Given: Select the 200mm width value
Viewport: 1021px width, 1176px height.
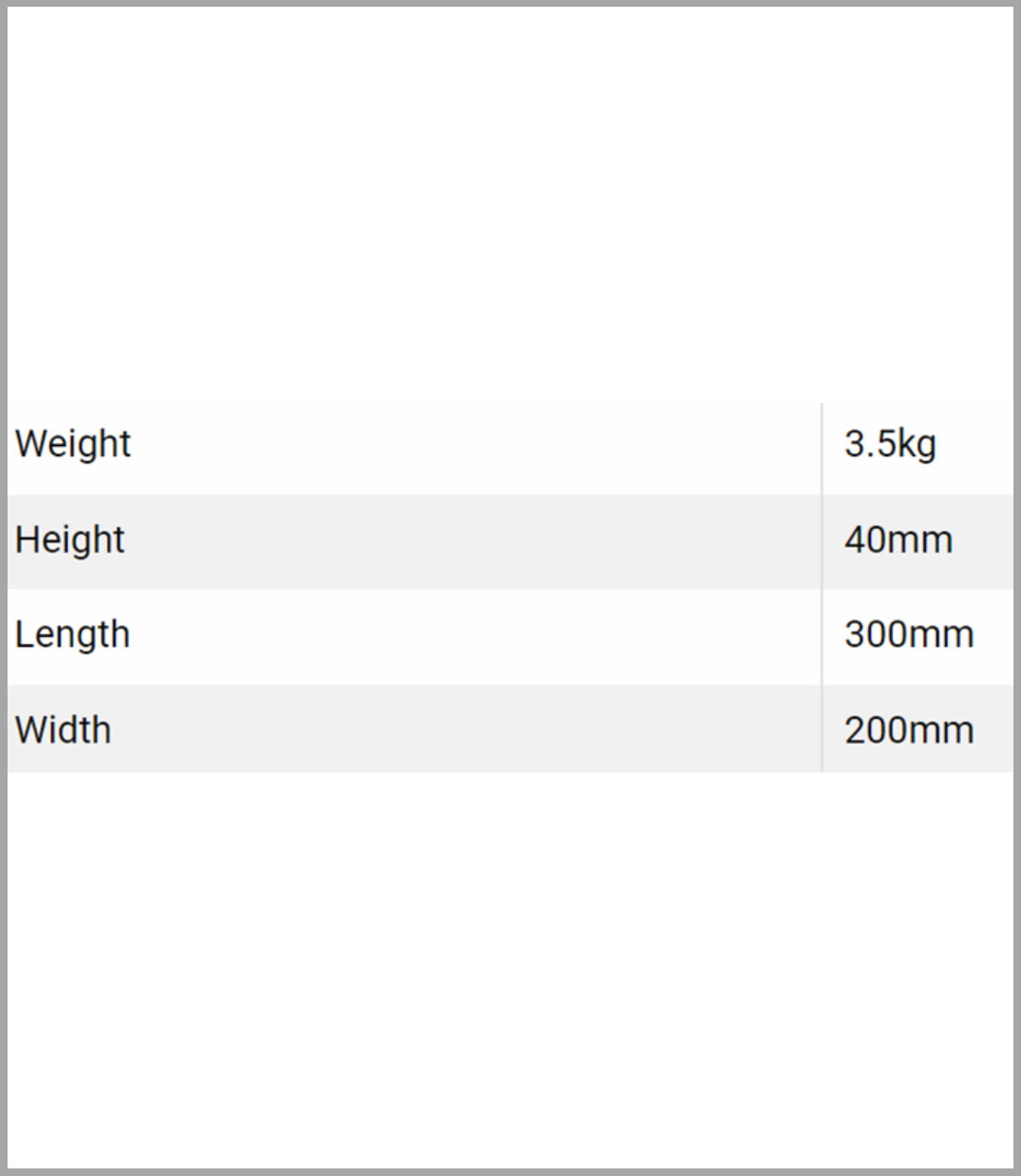Looking at the screenshot, I should click(908, 730).
